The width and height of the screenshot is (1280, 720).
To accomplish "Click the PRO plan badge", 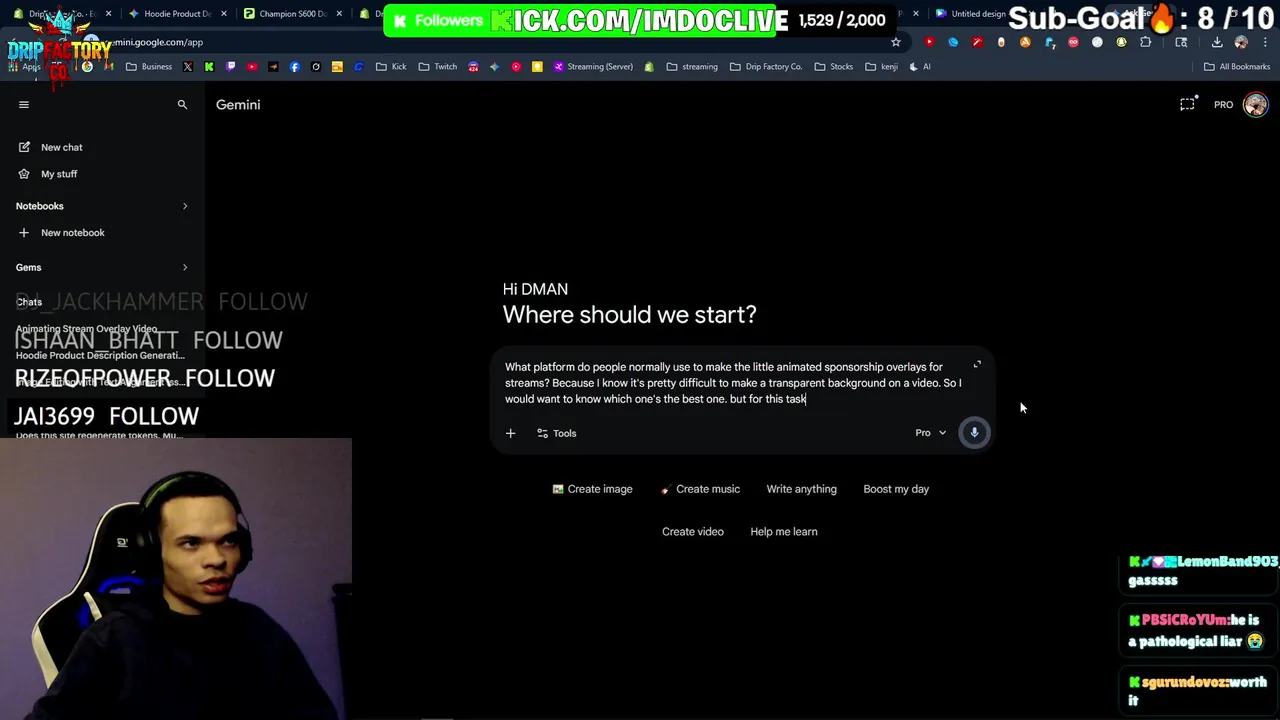I will [x=1223, y=105].
